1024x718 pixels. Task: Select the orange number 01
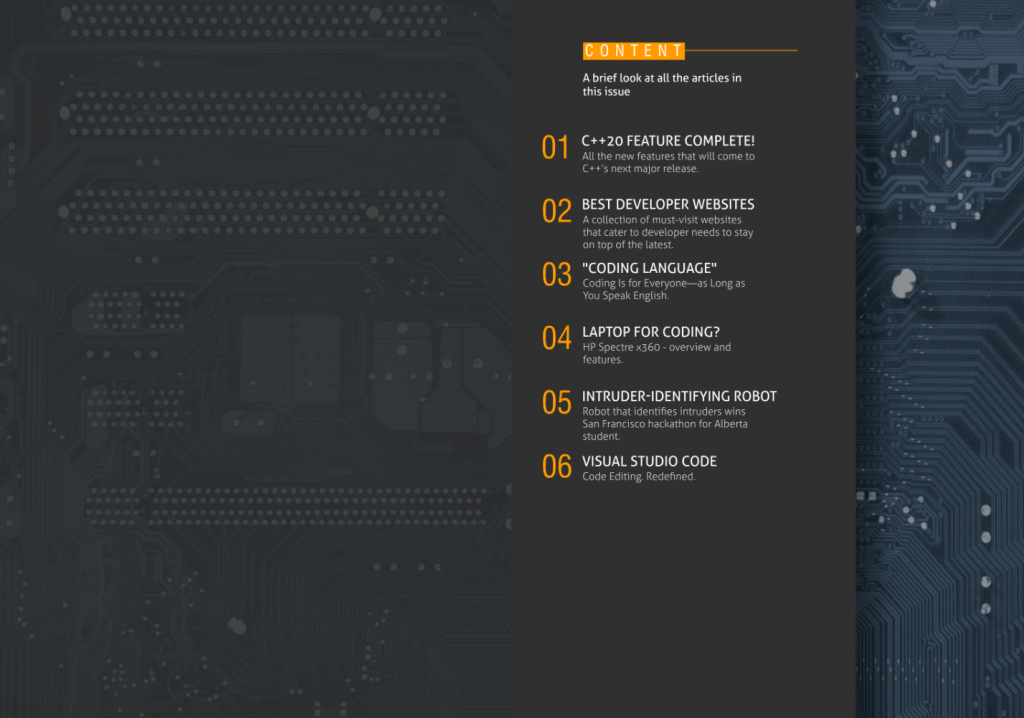click(x=555, y=148)
